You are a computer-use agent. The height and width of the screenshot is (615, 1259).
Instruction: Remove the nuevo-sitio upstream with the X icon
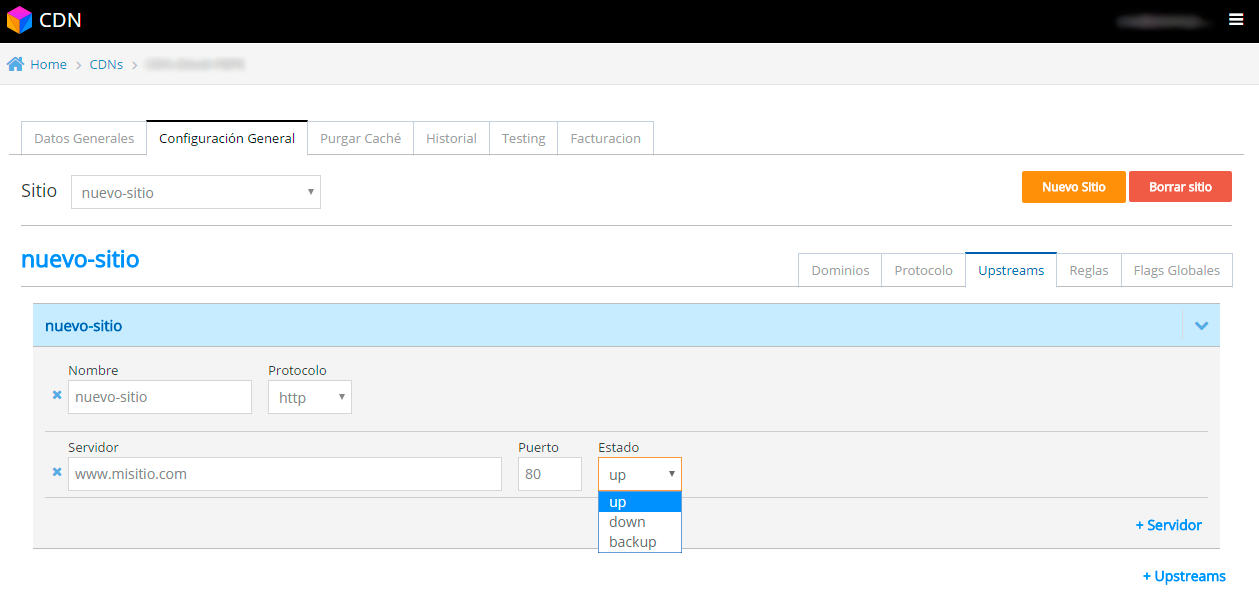57,396
